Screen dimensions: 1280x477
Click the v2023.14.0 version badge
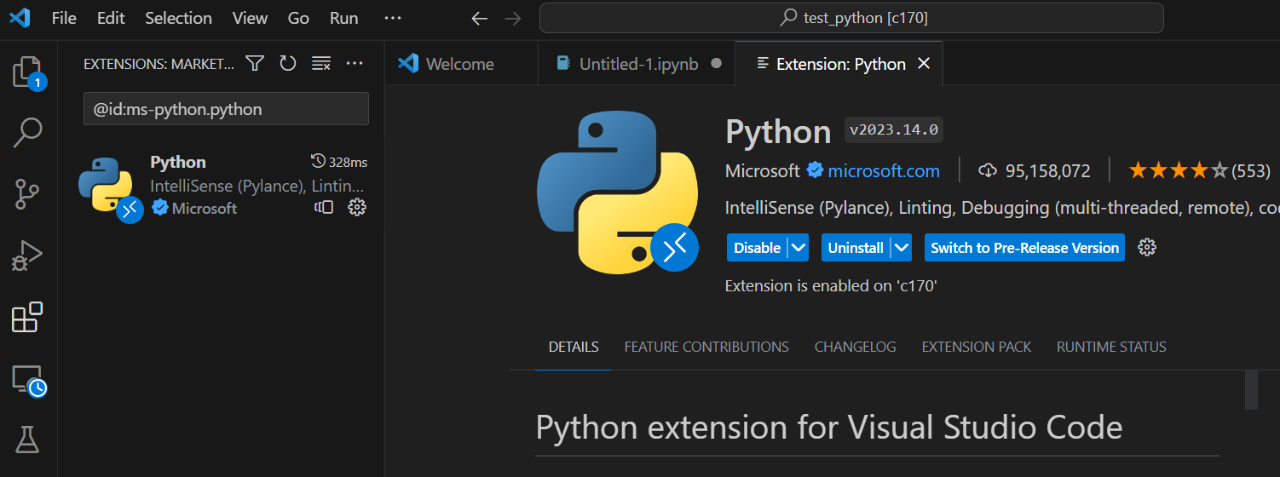coord(894,130)
